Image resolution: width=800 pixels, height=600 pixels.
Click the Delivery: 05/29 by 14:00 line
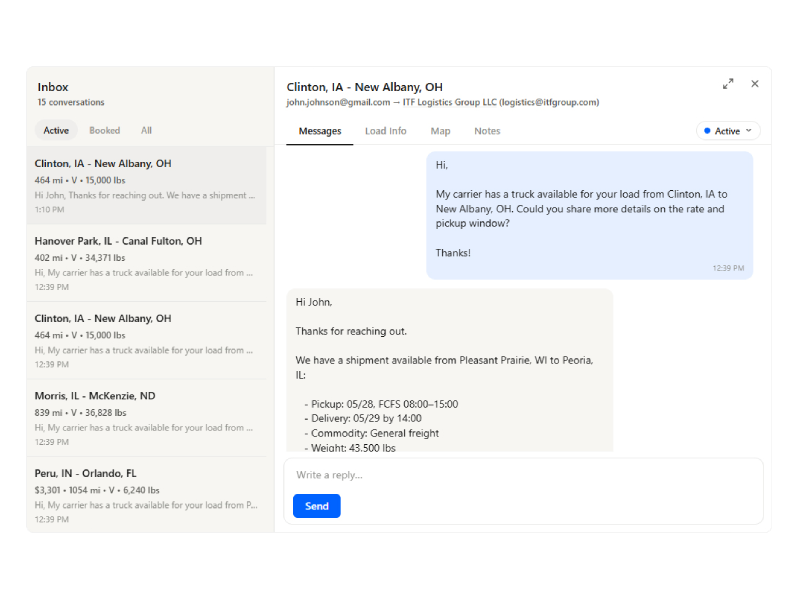(x=363, y=418)
